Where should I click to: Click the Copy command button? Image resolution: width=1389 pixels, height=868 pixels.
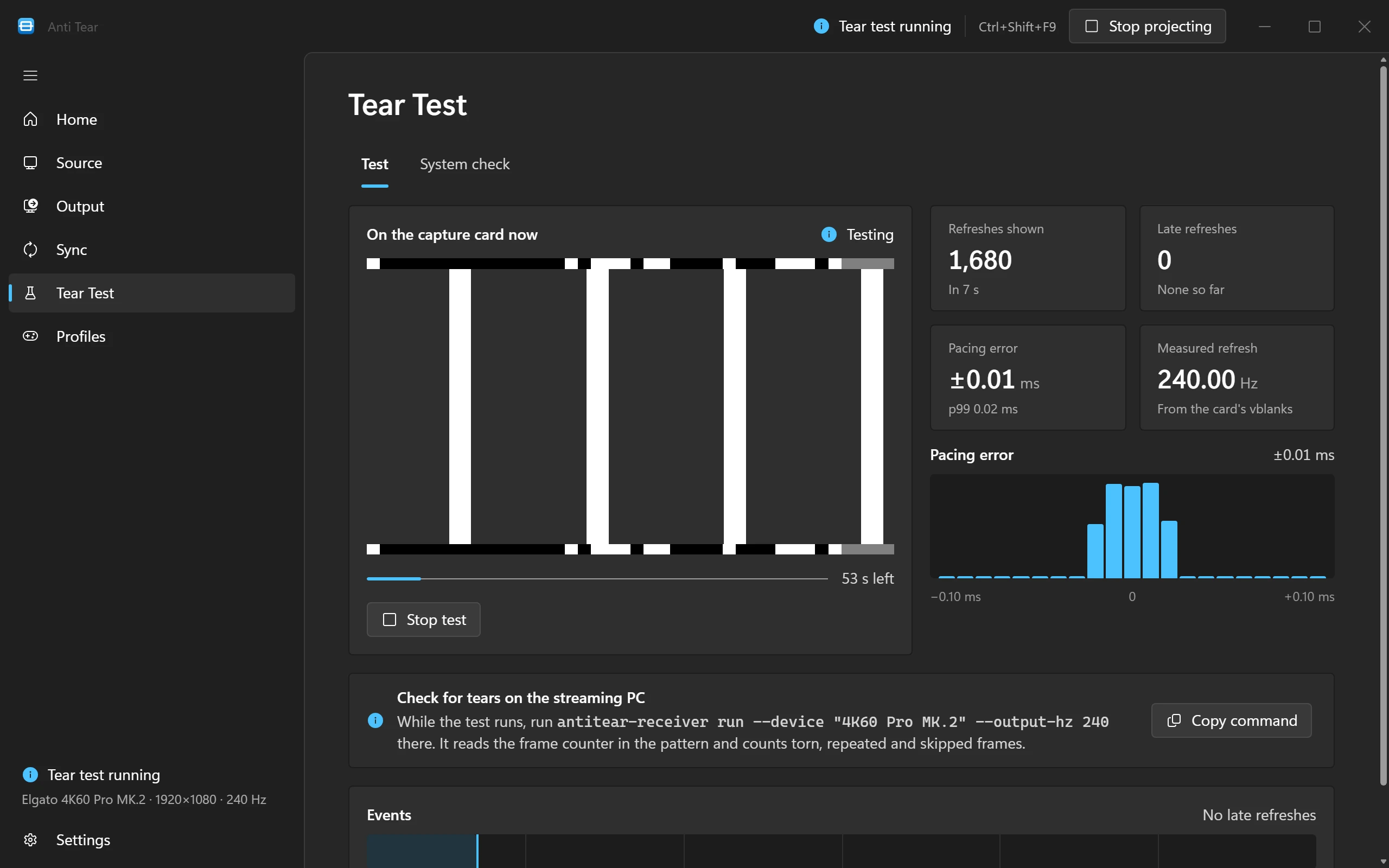point(1231,720)
